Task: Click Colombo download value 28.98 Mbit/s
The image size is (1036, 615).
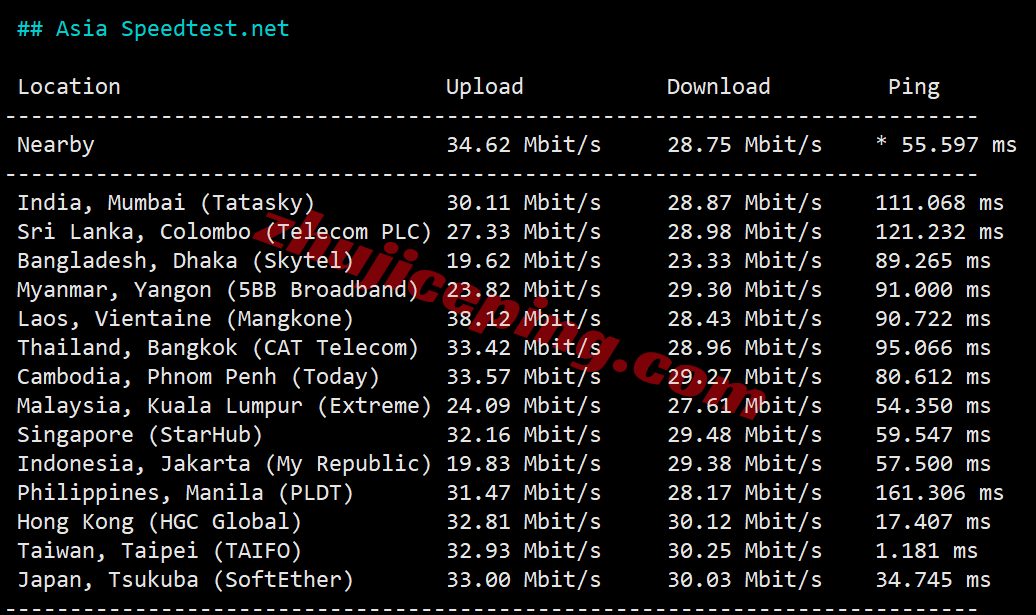Action: point(745,232)
